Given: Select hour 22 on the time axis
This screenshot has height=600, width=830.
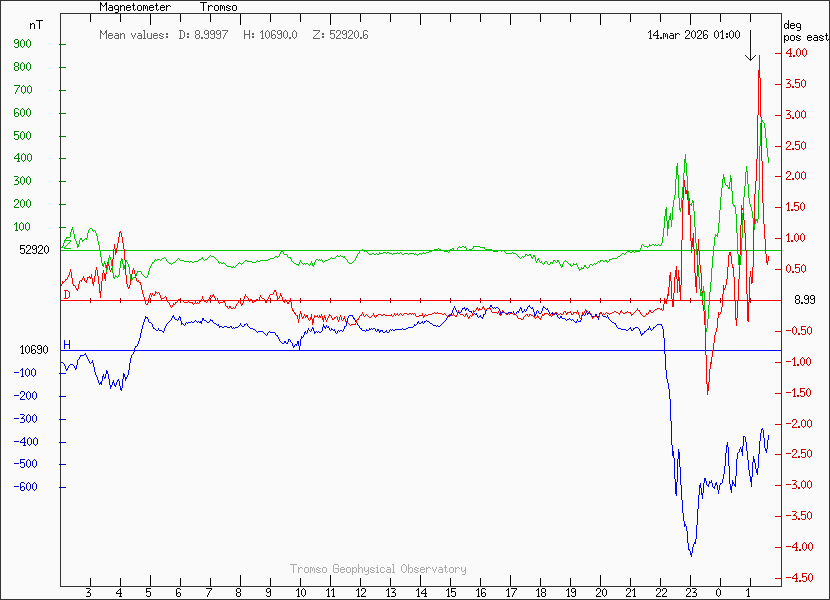Looking at the screenshot, I should coord(660,593).
